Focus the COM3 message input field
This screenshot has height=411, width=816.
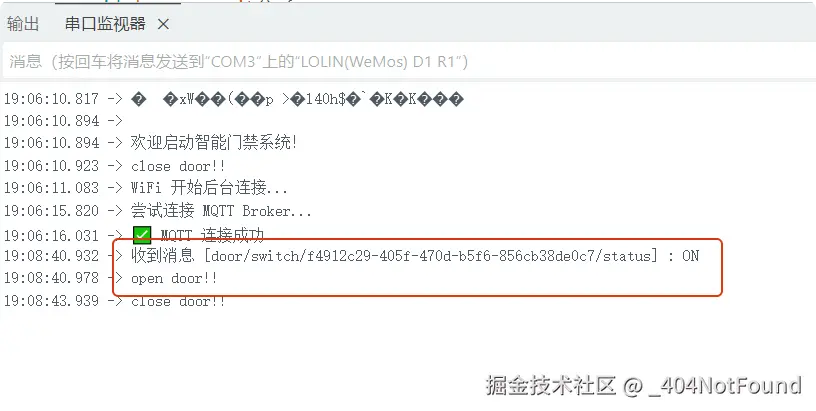[408, 61]
